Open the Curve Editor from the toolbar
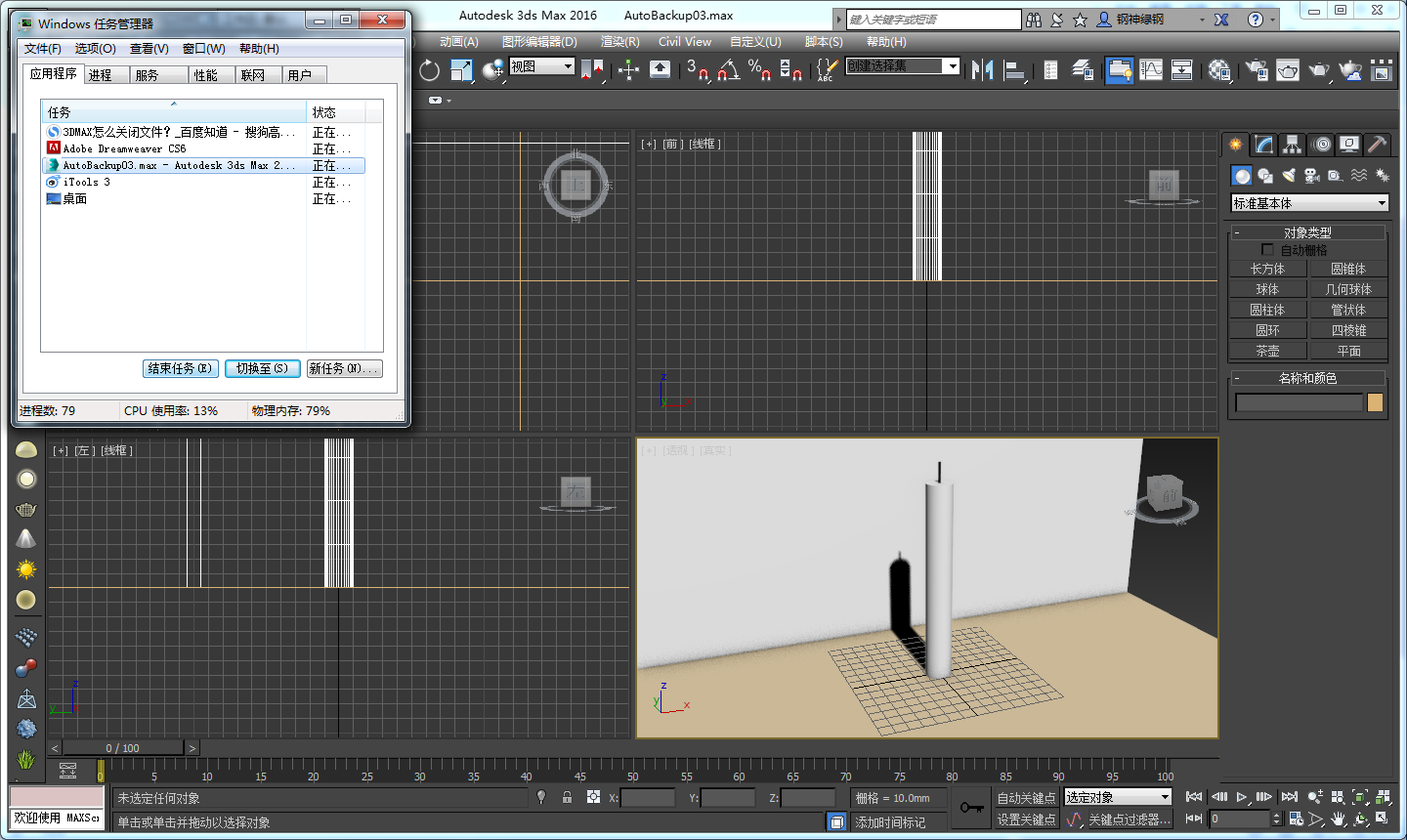This screenshot has height=840, width=1407. (x=1151, y=69)
